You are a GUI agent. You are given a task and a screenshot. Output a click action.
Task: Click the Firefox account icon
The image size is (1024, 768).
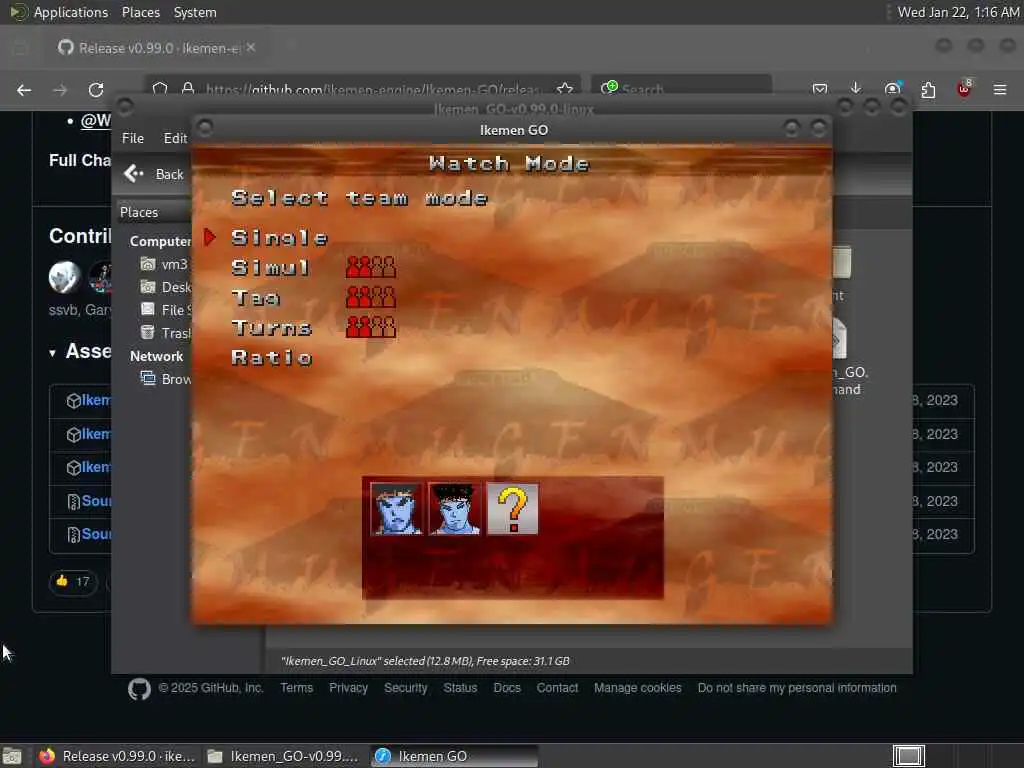892,89
